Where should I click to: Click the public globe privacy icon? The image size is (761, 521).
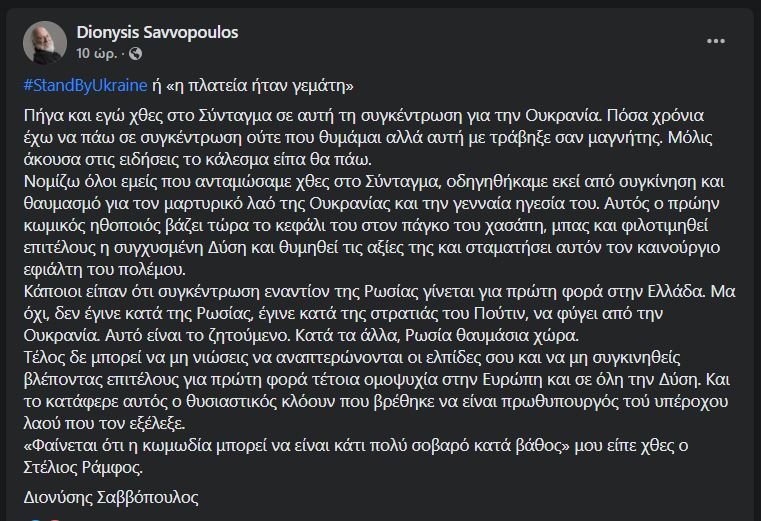135,52
